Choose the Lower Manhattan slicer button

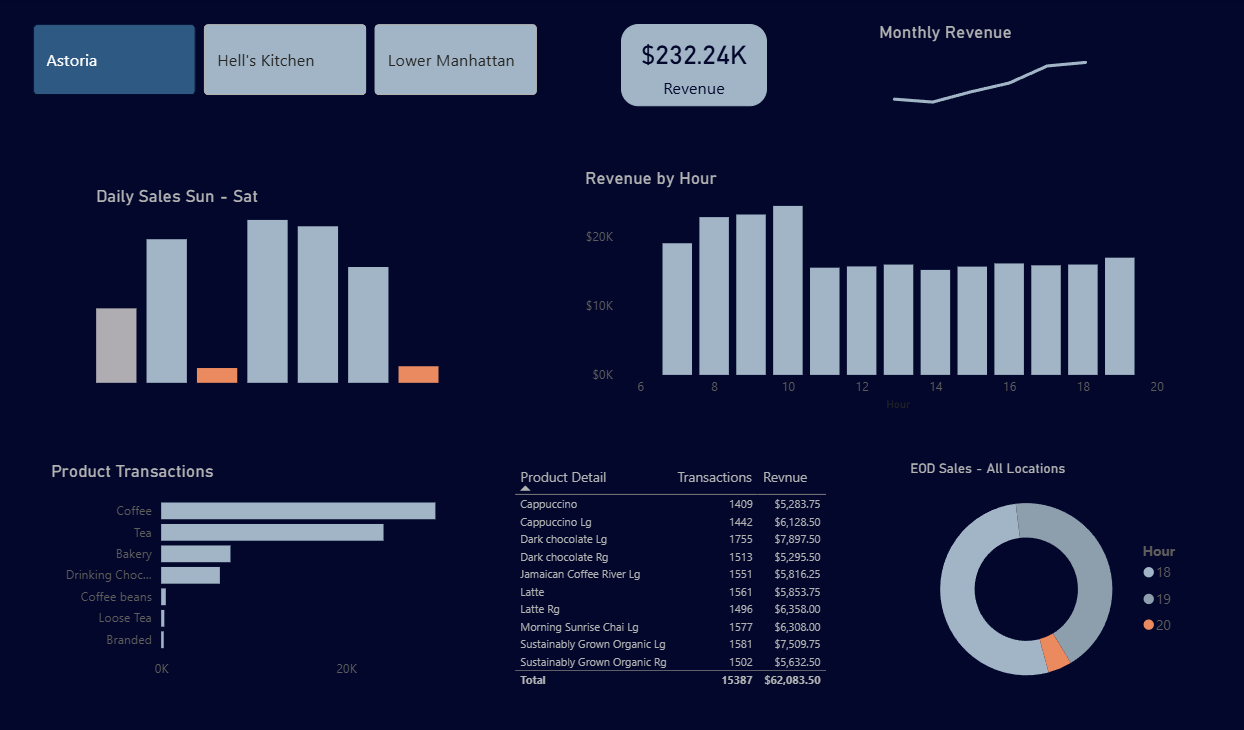(x=455, y=60)
